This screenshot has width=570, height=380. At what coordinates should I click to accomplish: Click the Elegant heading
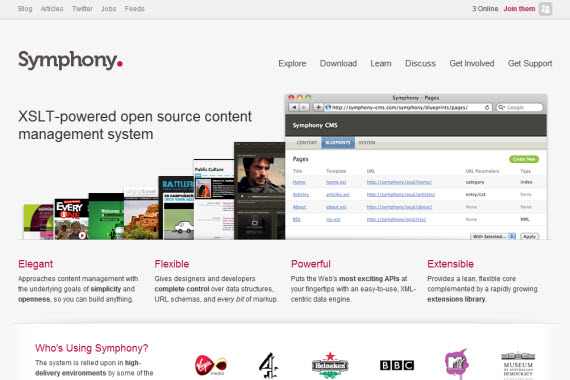[x=36, y=264]
